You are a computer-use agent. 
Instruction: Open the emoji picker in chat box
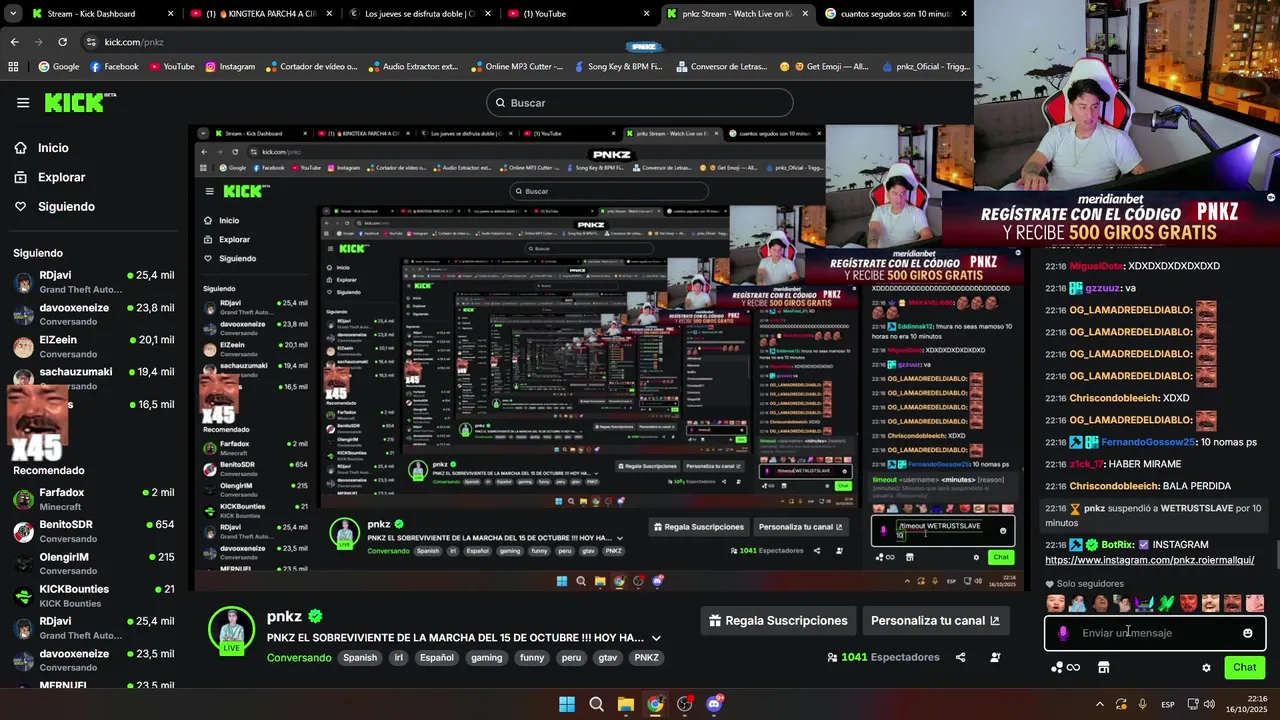(x=1248, y=633)
